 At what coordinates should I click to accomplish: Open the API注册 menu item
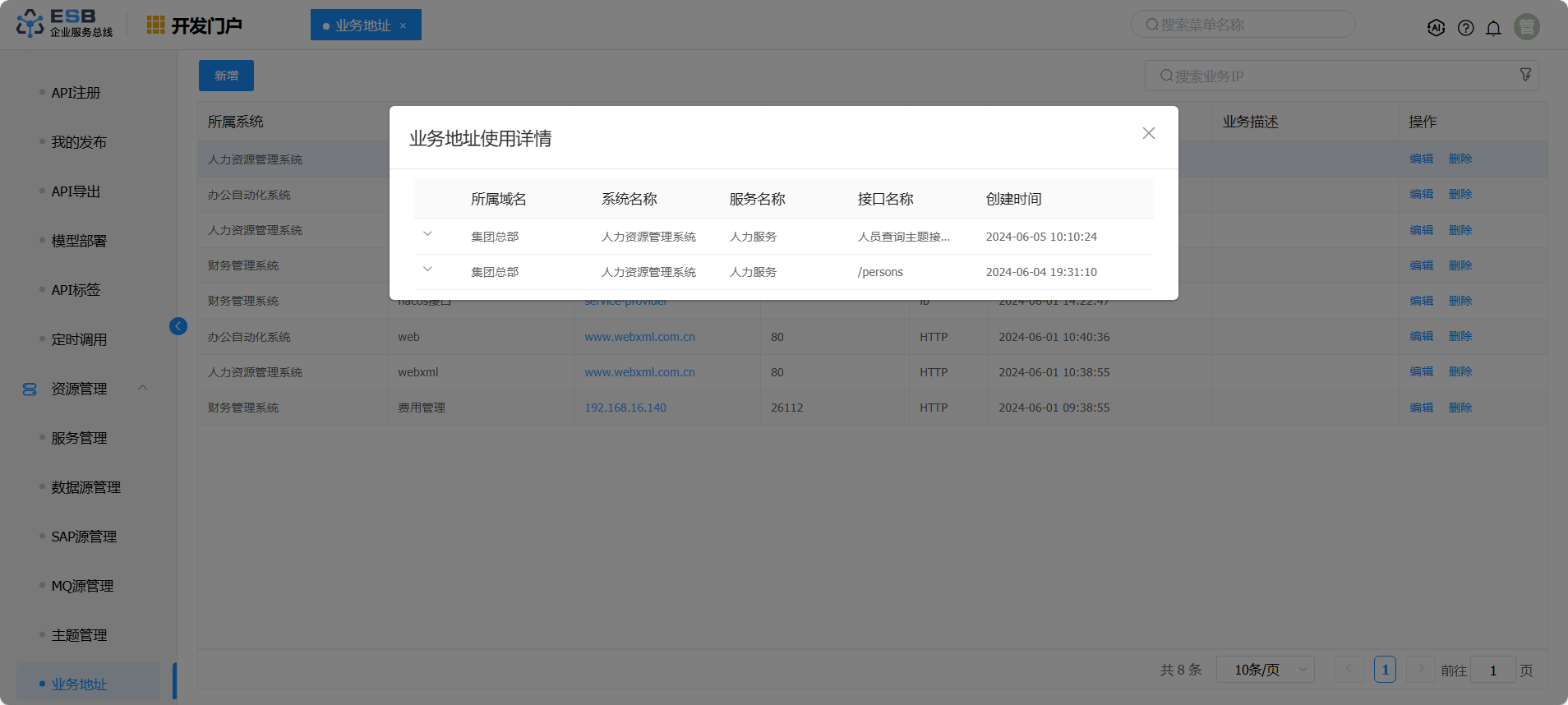[76, 93]
